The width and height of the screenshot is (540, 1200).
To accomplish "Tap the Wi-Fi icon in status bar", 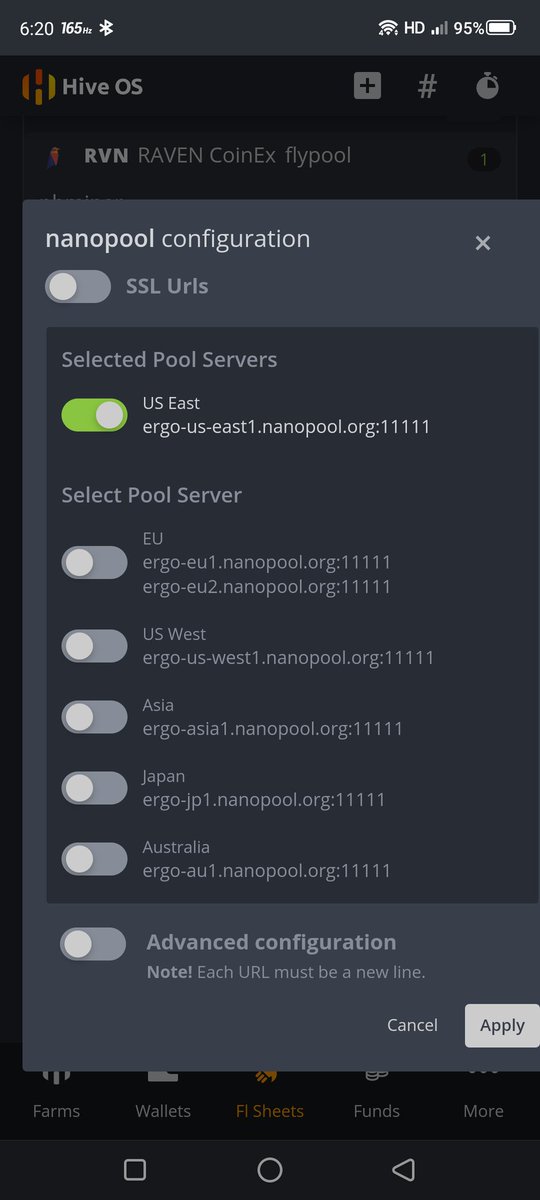I will [x=388, y=28].
